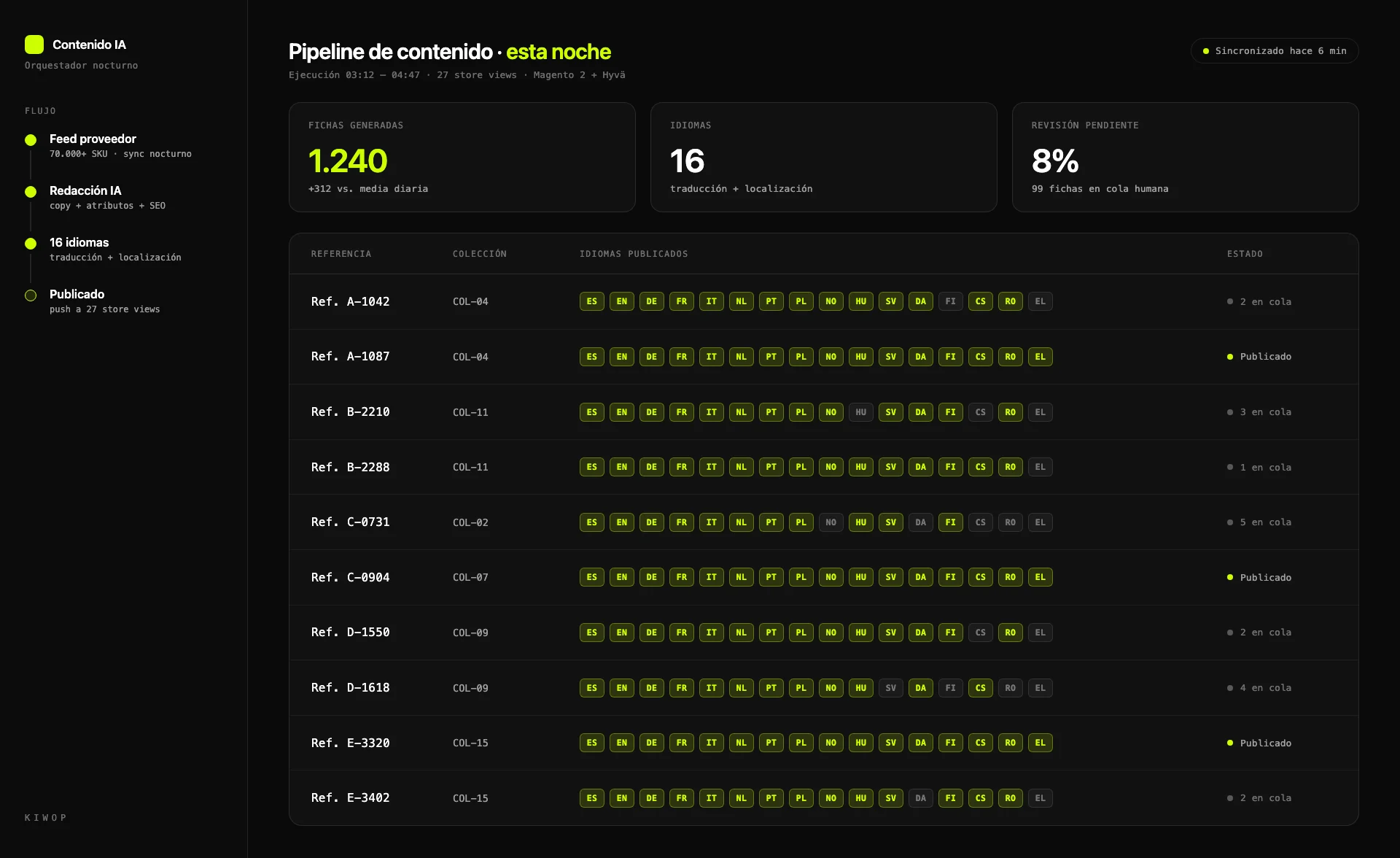Click COL-09 in row D-1550
The height and width of the screenshot is (858, 1400).
tap(470, 633)
